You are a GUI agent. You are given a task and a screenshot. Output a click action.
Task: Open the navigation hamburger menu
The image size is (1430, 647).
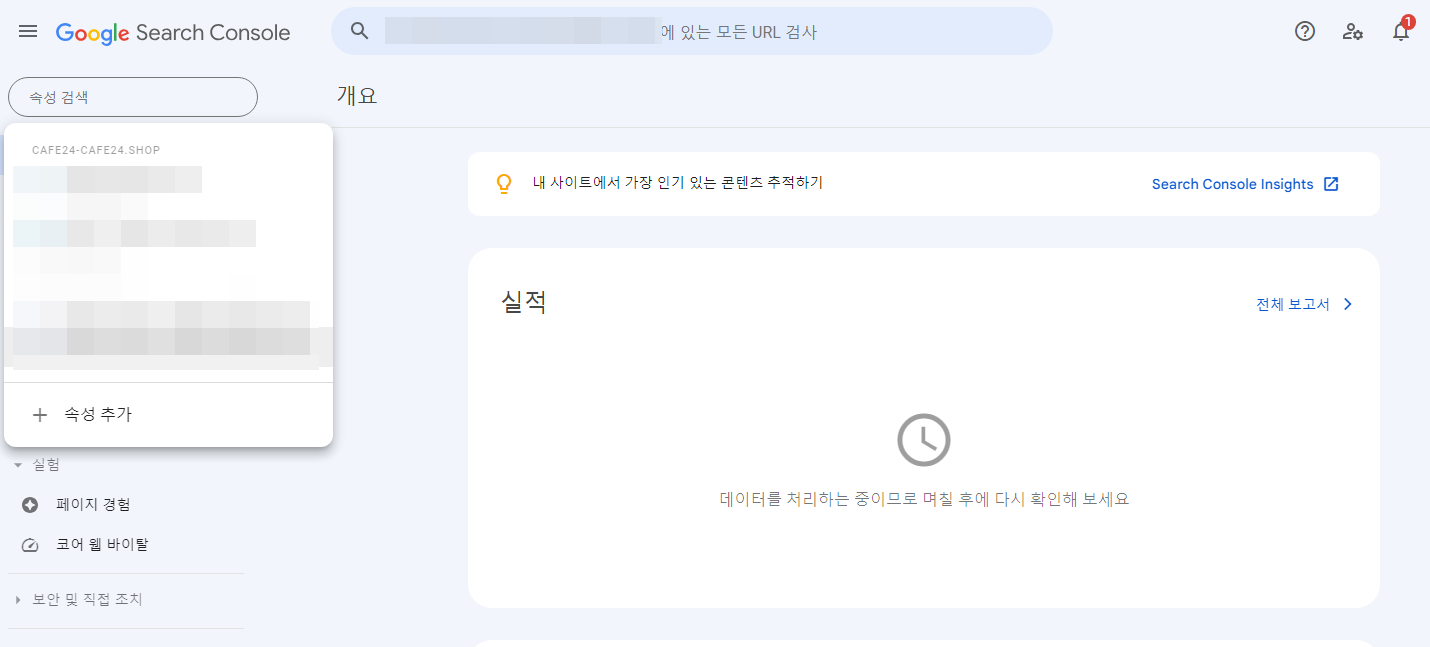[x=27, y=31]
